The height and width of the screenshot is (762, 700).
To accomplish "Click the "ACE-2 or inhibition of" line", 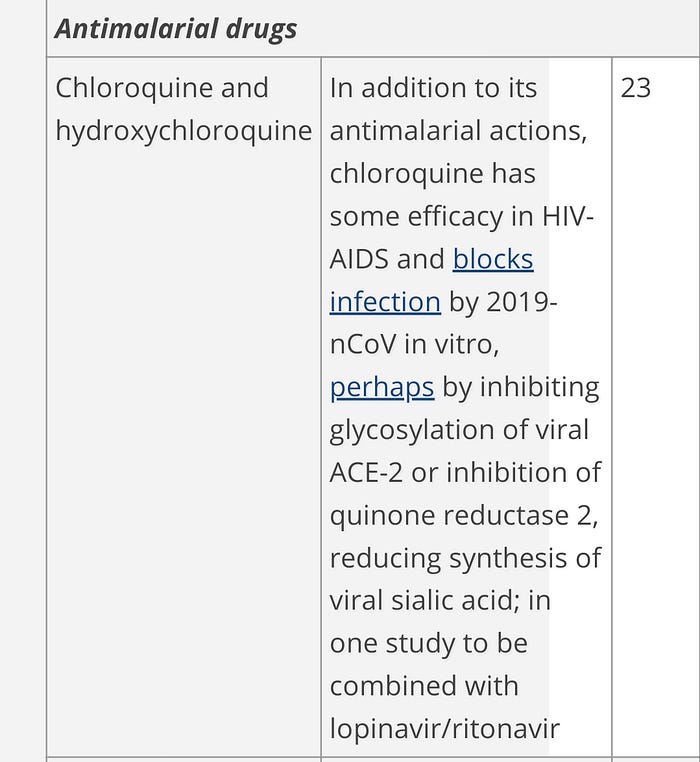I will point(465,473).
